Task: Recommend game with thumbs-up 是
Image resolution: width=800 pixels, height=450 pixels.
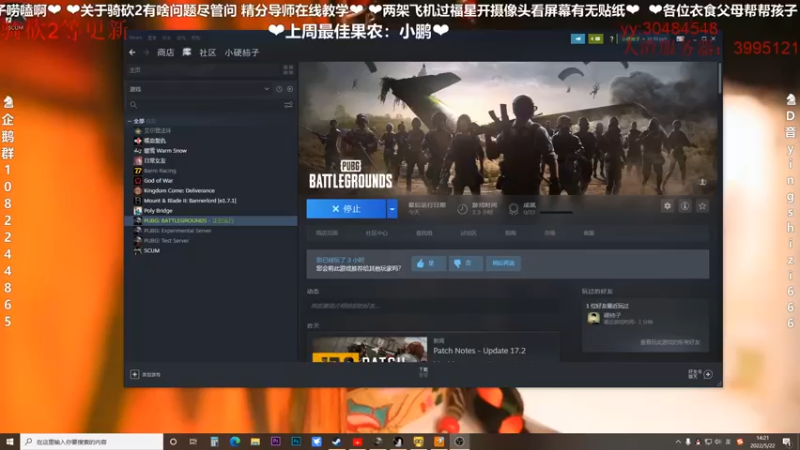Action: (x=428, y=263)
